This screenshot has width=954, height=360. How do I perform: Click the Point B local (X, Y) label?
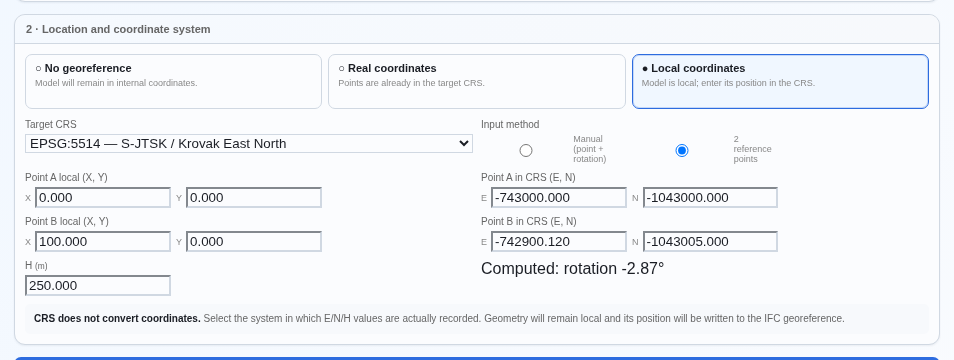67,221
